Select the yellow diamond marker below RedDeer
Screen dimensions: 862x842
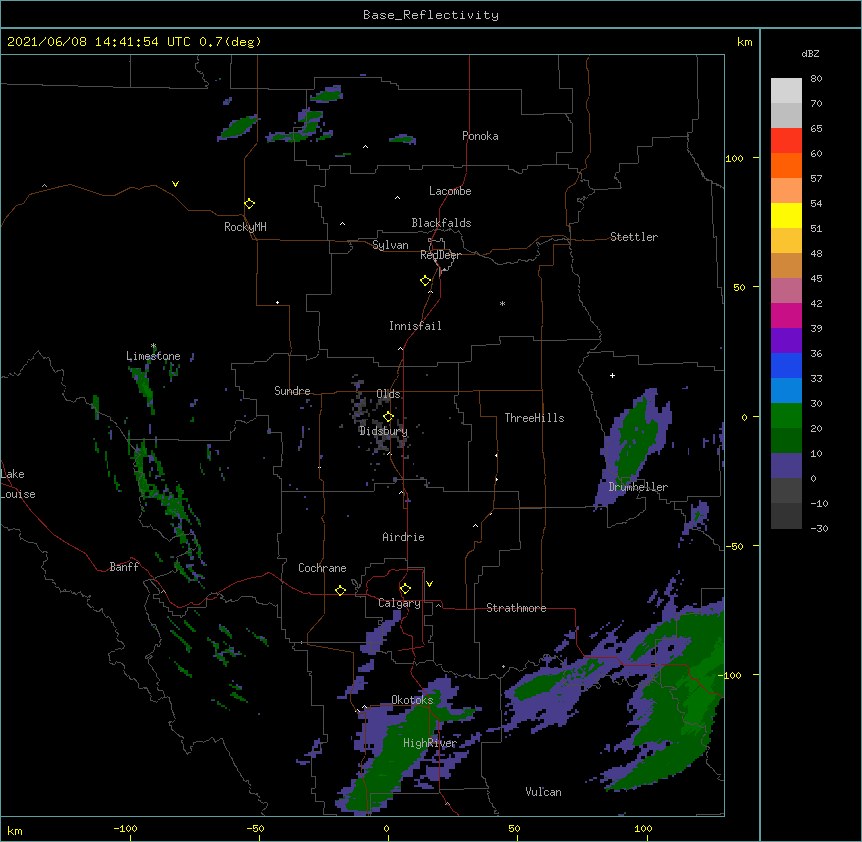(x=426, y=281)
